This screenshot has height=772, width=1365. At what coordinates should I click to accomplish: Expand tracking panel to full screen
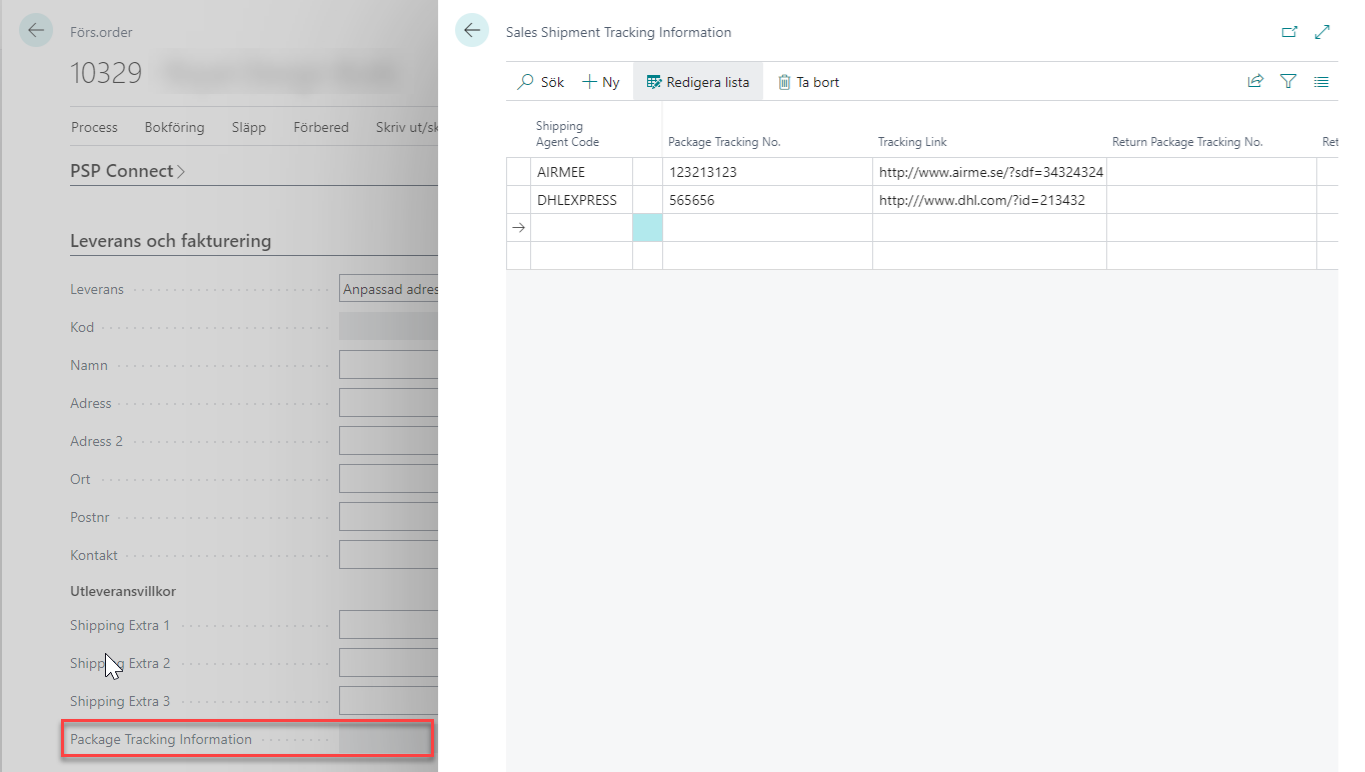(x=1322, y=32)
